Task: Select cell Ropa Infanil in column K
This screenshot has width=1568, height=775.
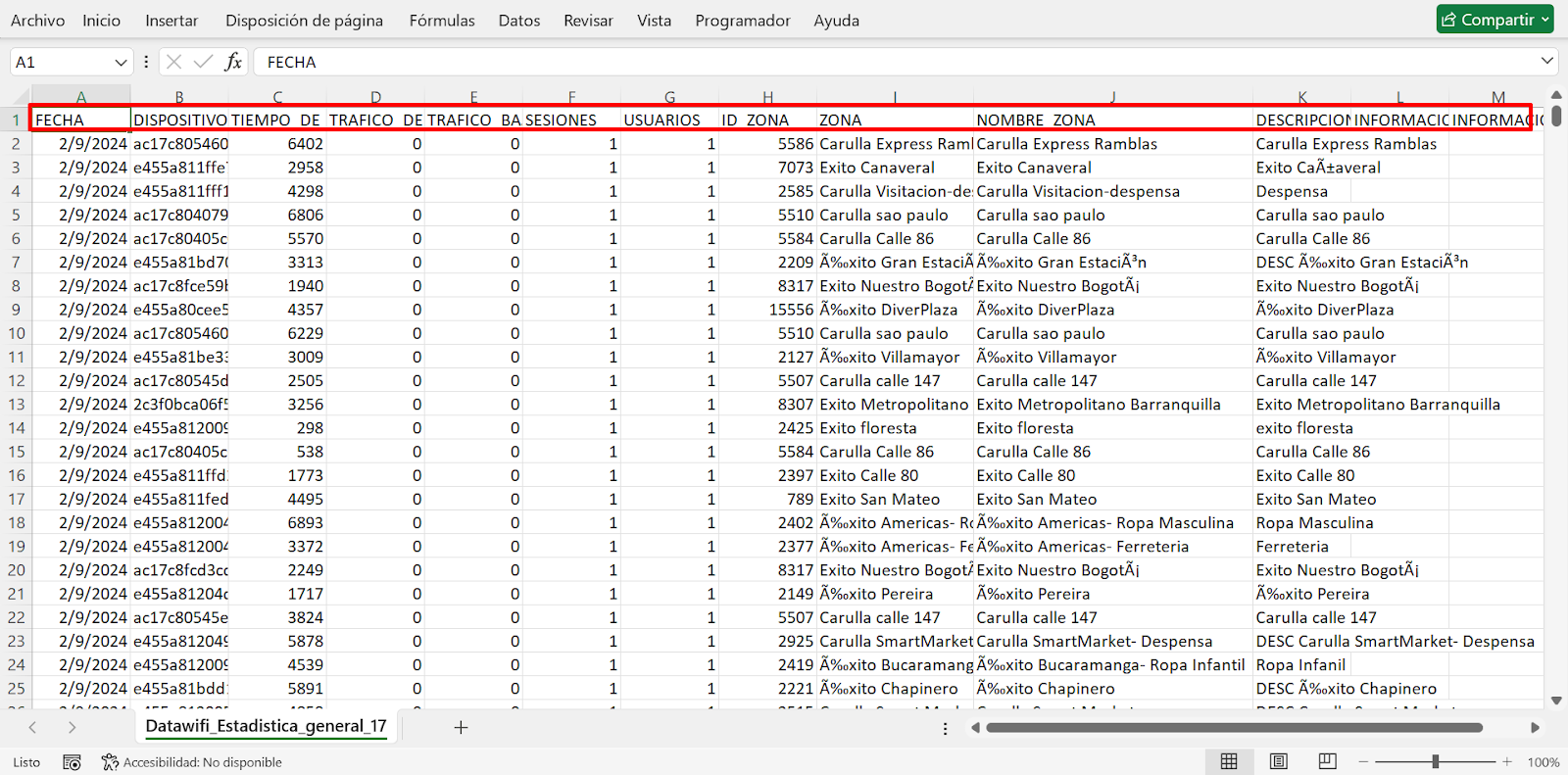Action: point(1301,665)
